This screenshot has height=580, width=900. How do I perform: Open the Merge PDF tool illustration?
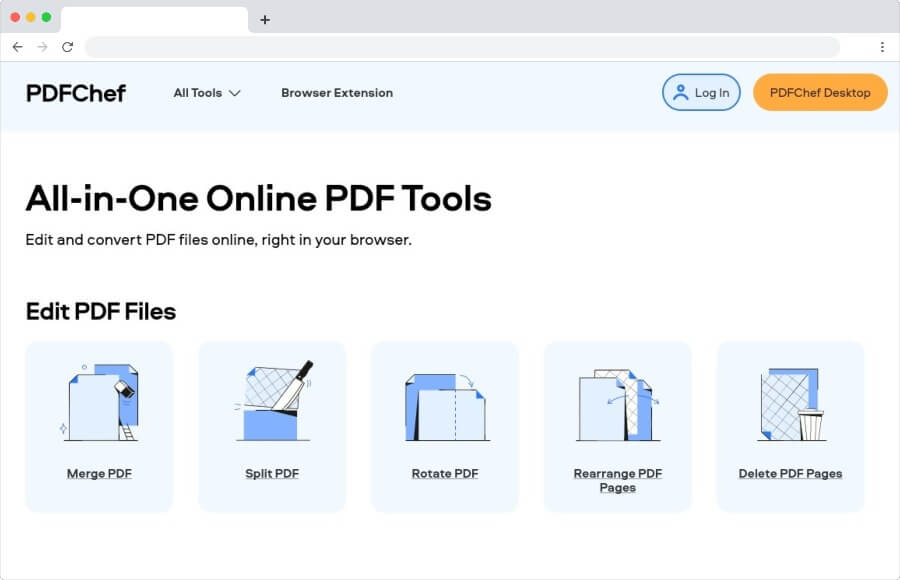[x=99, y=402]
